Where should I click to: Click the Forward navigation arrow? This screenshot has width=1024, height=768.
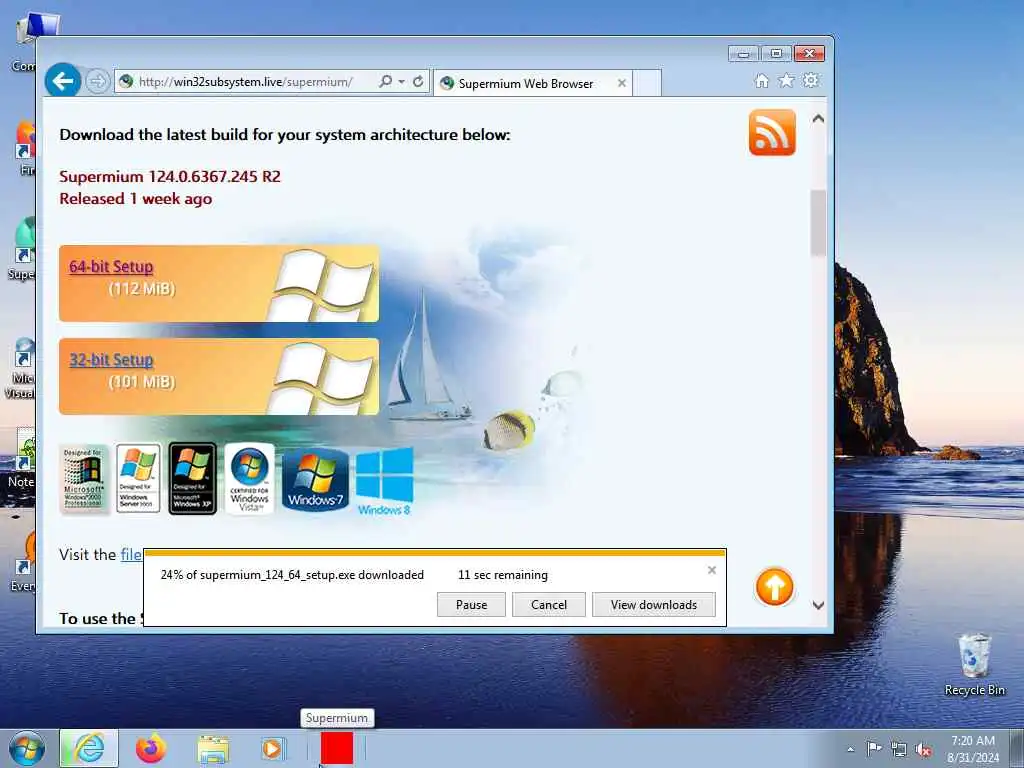(x=97, y=82)
